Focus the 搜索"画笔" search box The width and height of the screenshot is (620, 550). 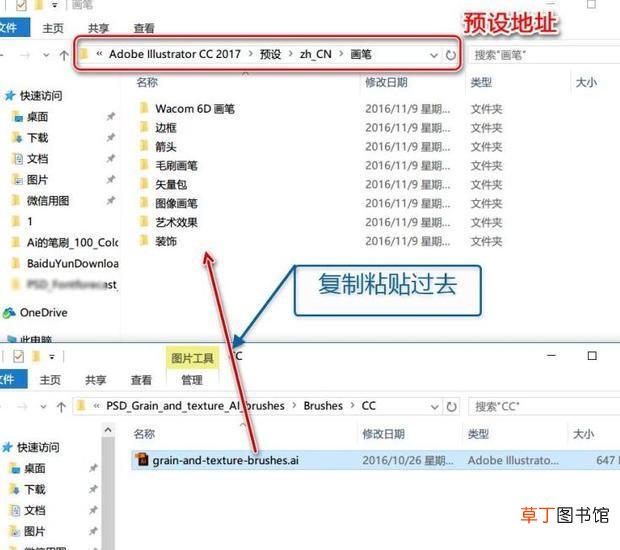tap(544, 55)
